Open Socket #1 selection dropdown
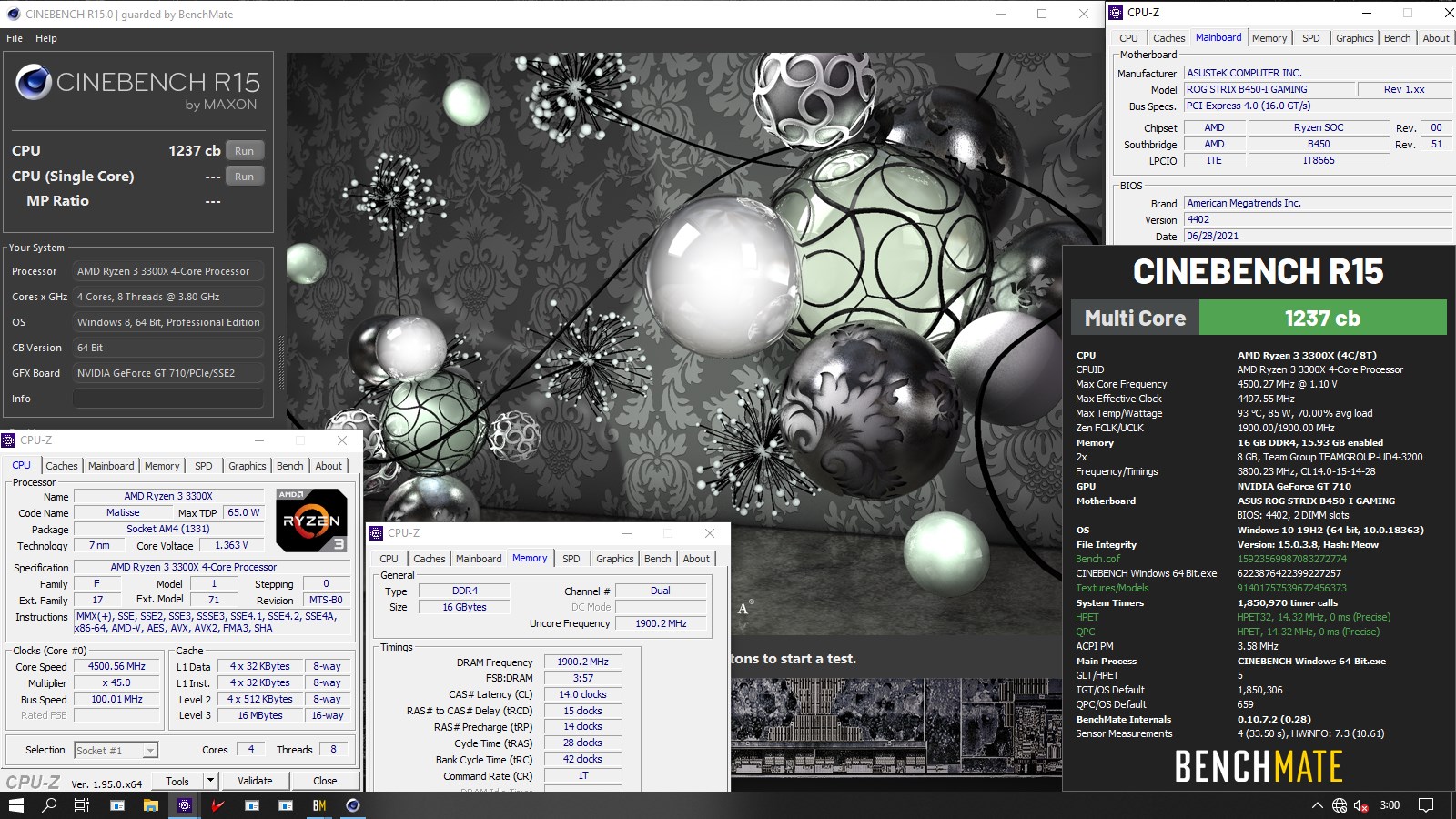This screenshot has width=1456, height=819. [x=116, y=751]
